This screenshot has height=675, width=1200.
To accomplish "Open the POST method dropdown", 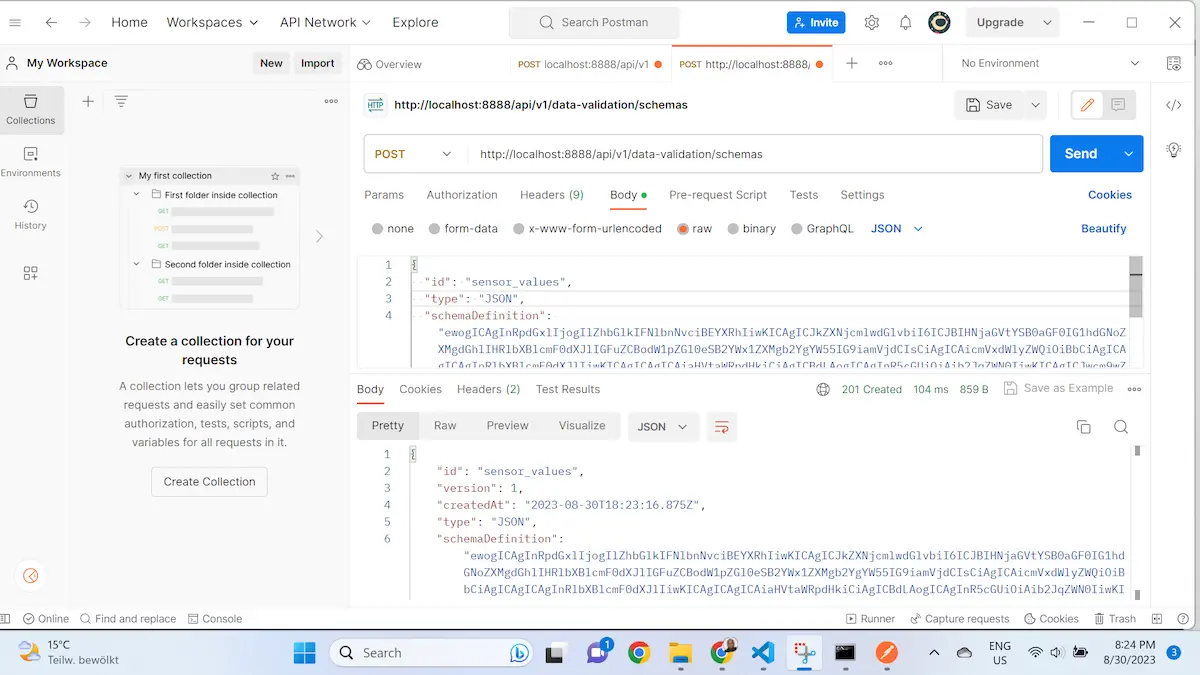I will (x=414, y=154).
